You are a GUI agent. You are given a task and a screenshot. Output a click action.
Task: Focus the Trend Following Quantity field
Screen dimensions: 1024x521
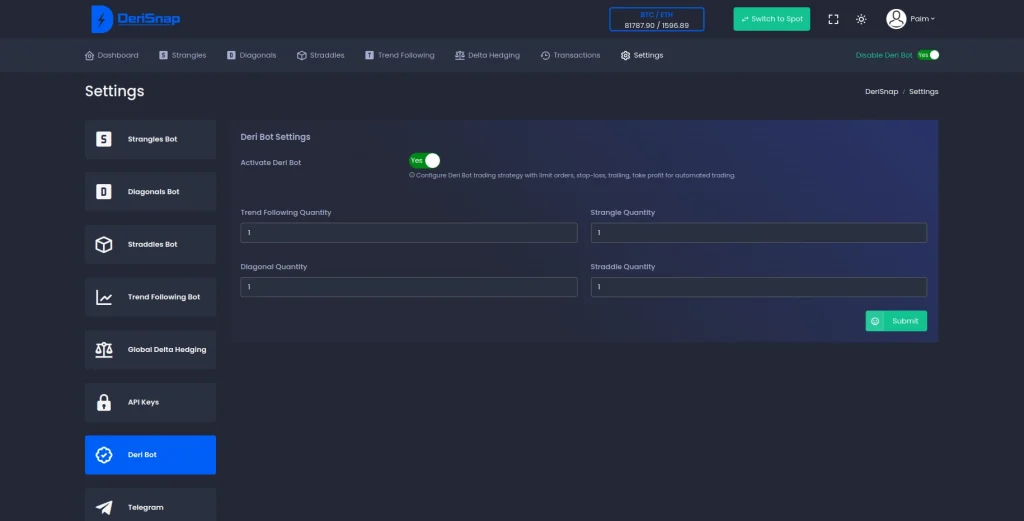[x=409, y=233]
